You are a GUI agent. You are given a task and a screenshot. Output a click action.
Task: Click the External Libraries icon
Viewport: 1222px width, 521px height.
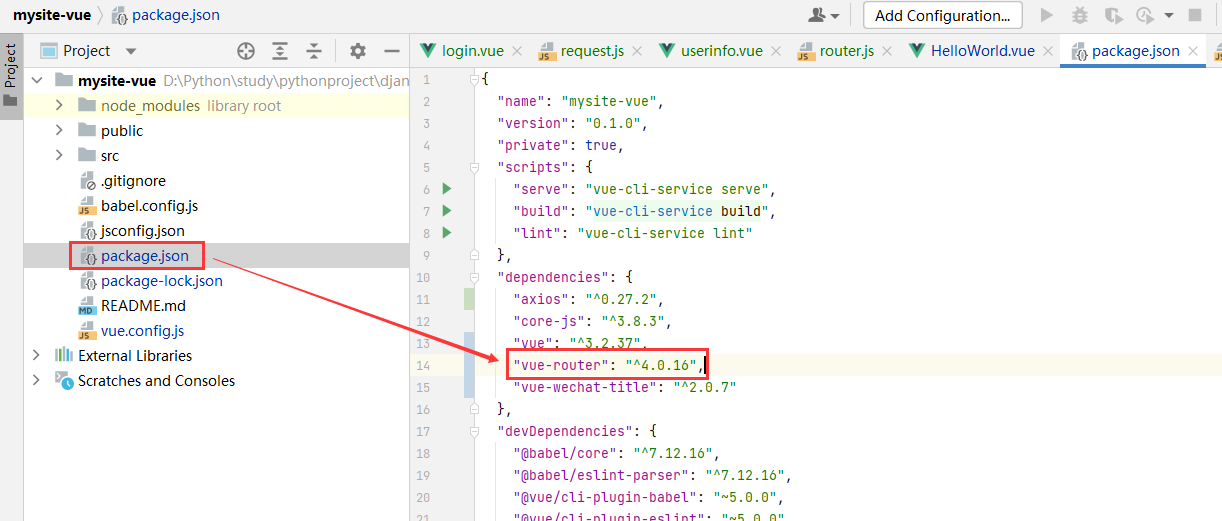coord(64,355)
